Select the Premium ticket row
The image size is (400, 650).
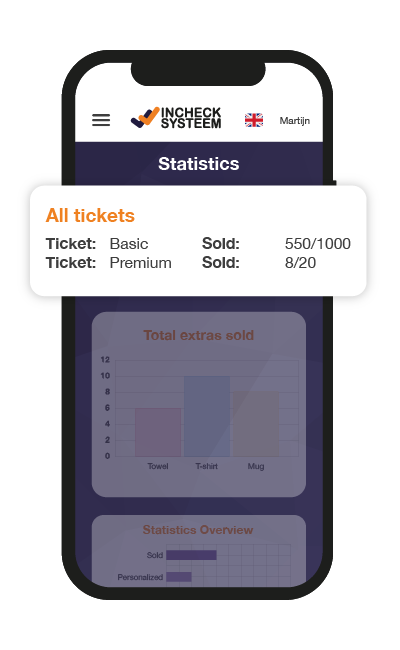pyautogui.click(x=198, y=263)
